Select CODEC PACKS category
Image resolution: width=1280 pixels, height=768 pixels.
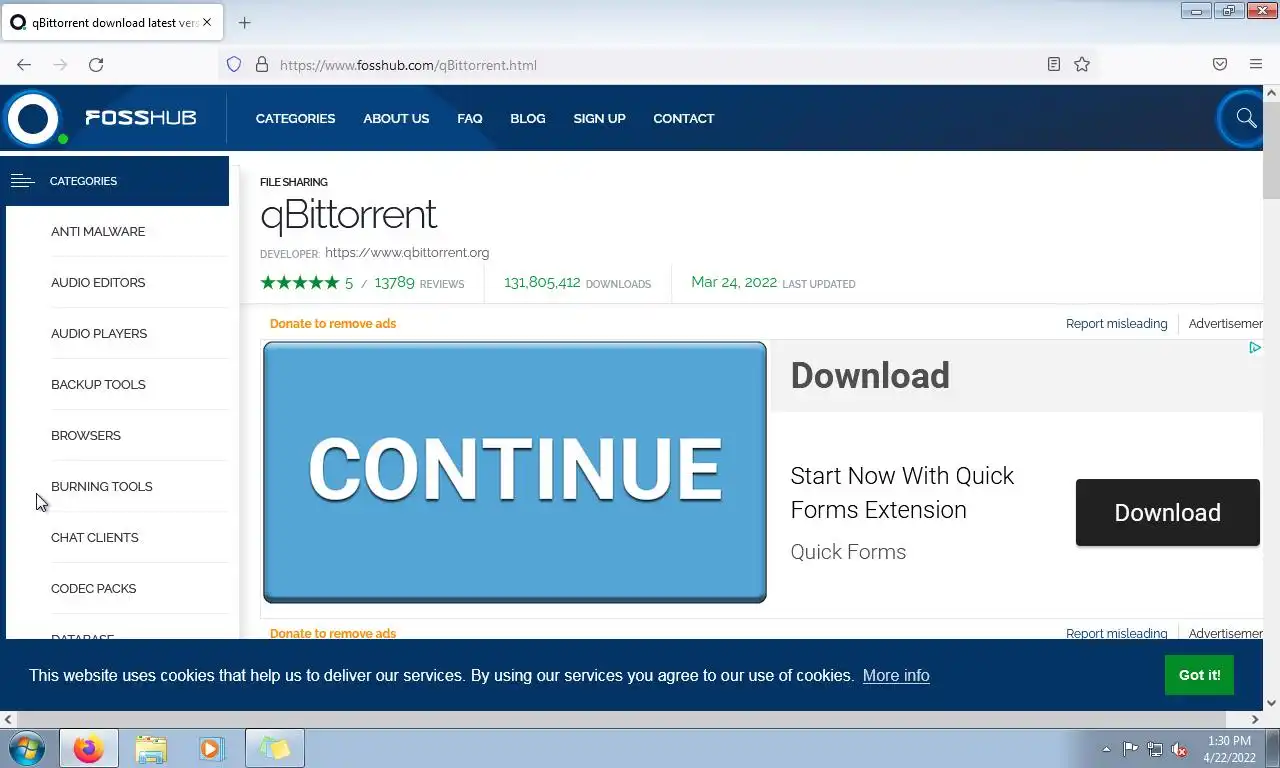94,588
